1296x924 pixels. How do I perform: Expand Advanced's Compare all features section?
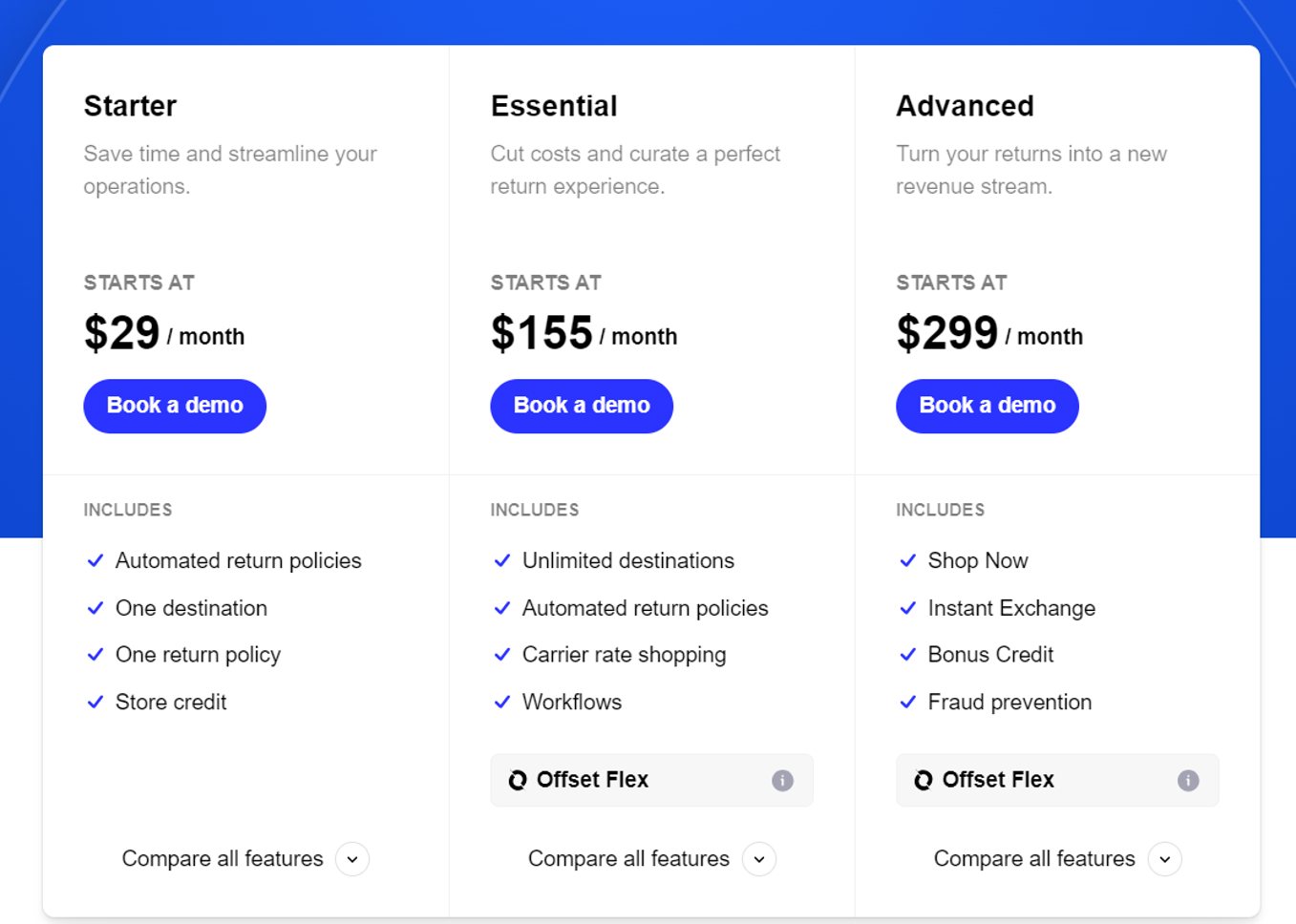(1056, 858)
